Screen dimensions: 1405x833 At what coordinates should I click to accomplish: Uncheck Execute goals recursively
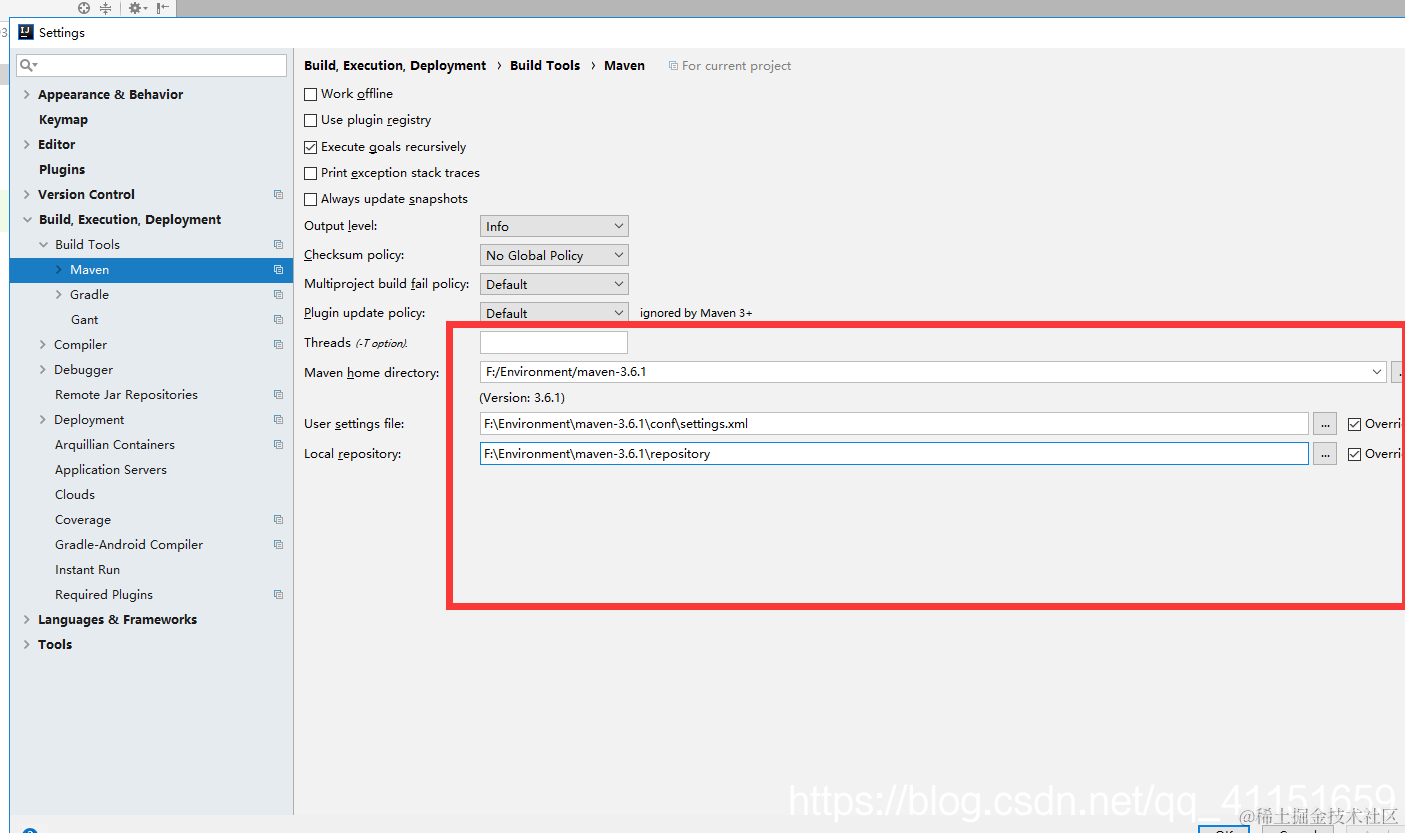[311, 147]
